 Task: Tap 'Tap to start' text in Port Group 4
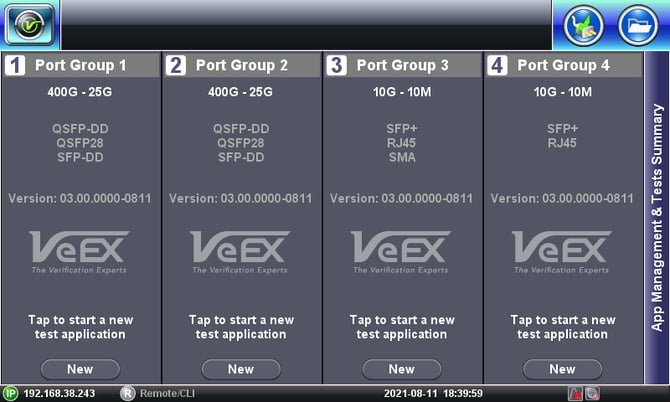[563, 327]
